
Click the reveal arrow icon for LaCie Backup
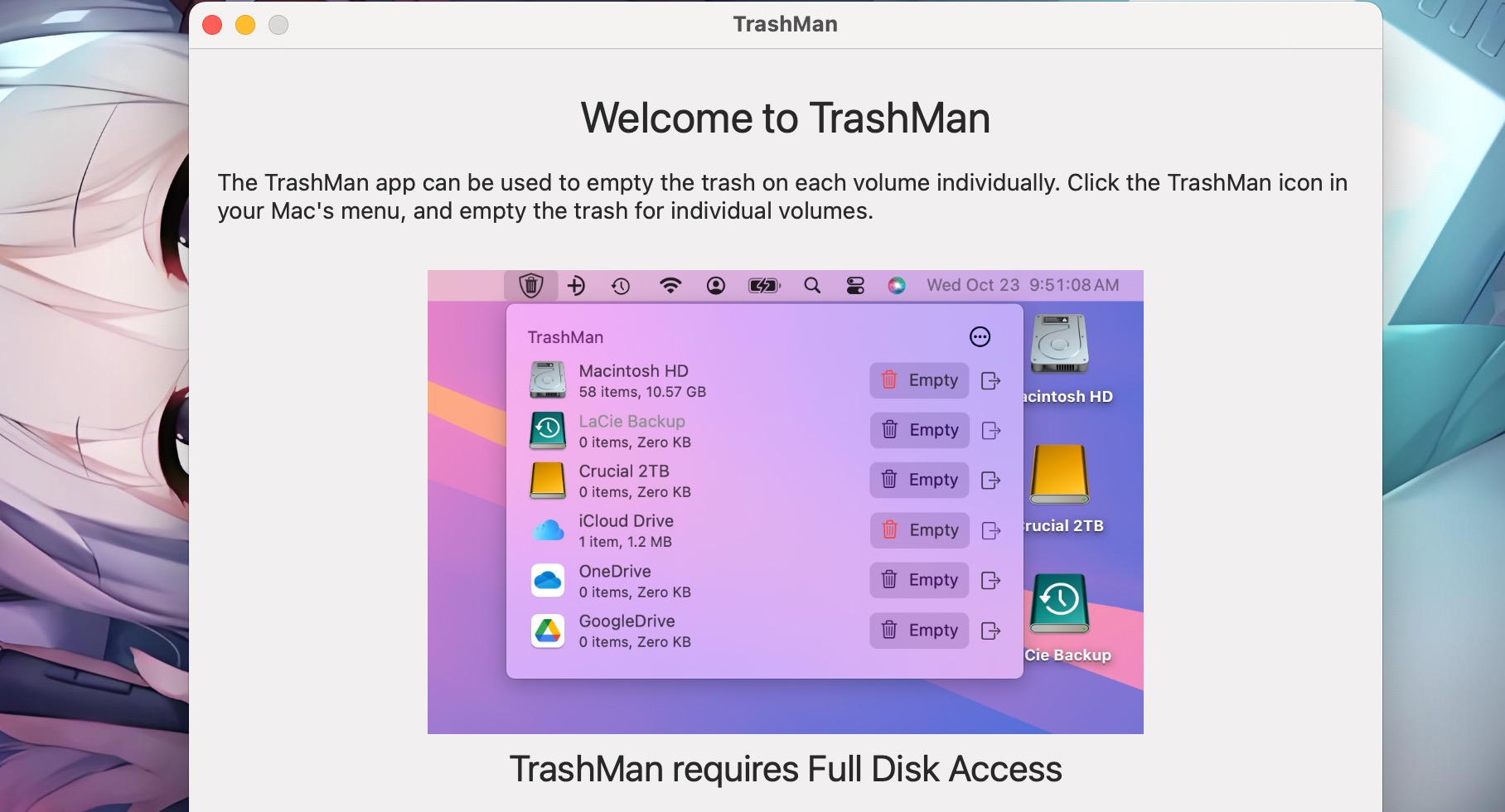[991, 430]
